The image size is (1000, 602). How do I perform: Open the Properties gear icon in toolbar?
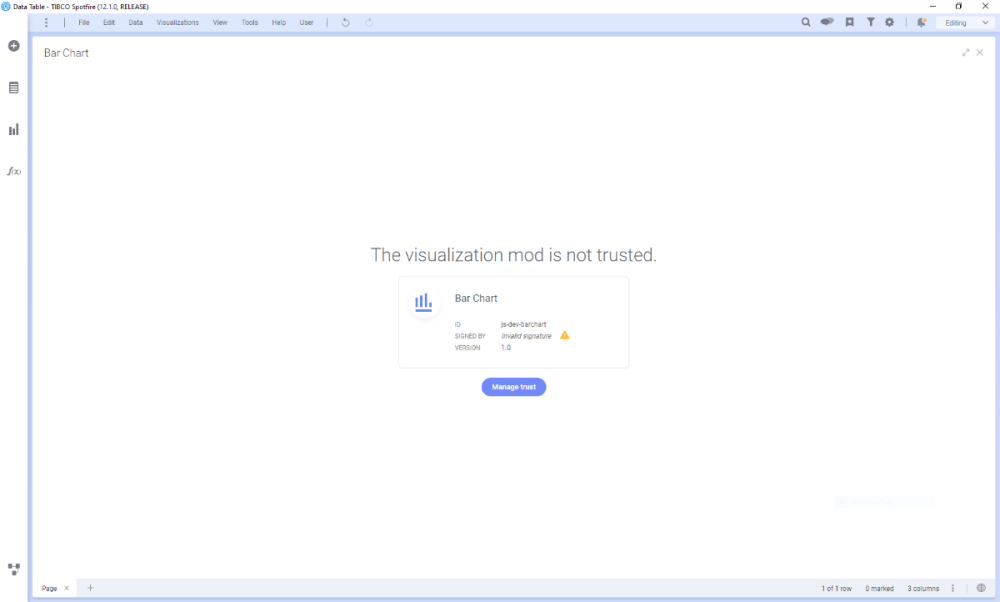click(890, 22)
